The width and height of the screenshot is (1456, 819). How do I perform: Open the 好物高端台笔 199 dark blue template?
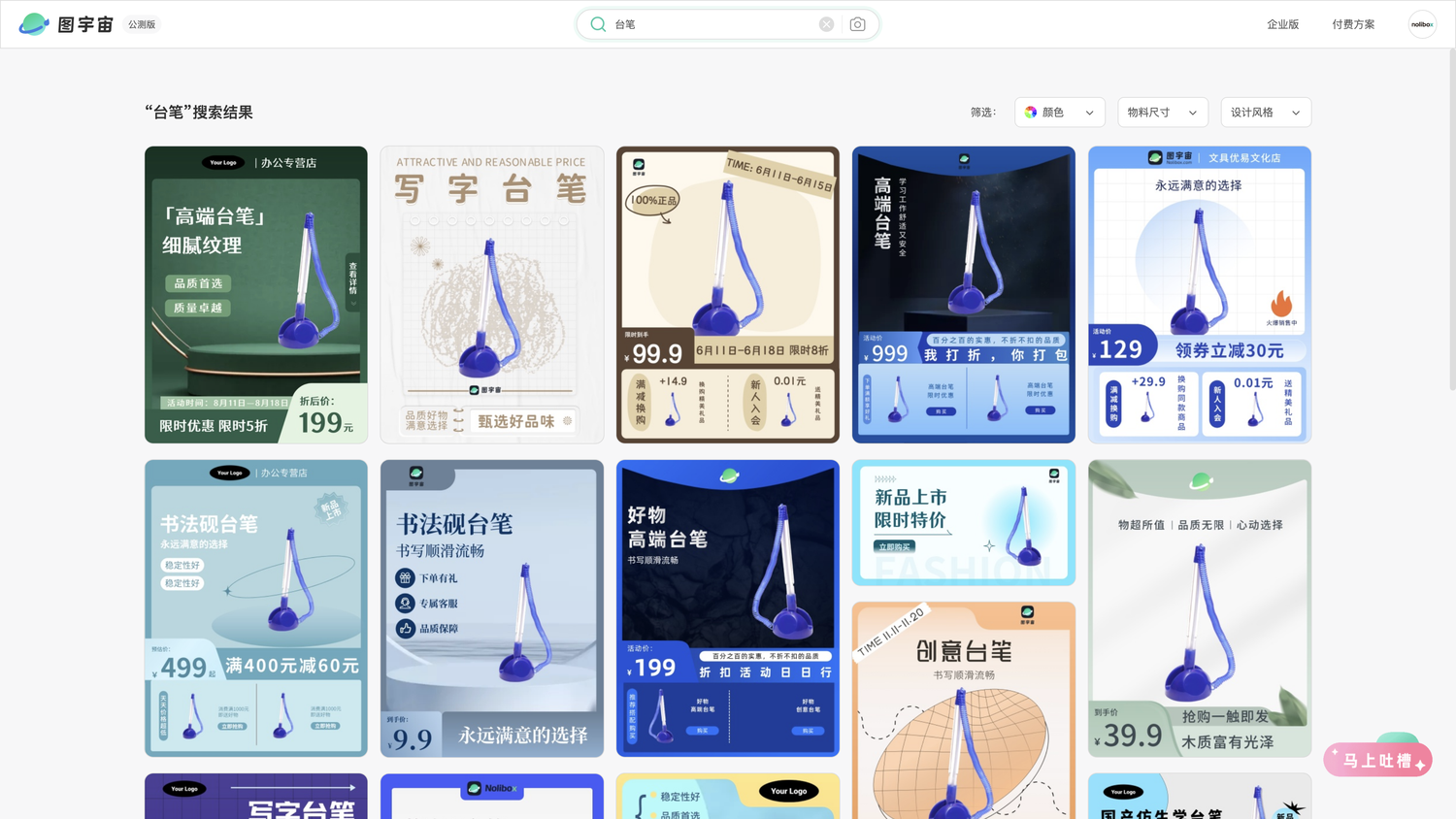point(728,608)
